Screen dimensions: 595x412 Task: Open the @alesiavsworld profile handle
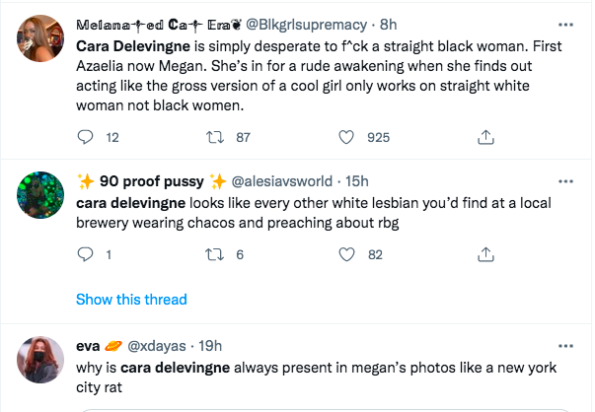pos(282,181)
